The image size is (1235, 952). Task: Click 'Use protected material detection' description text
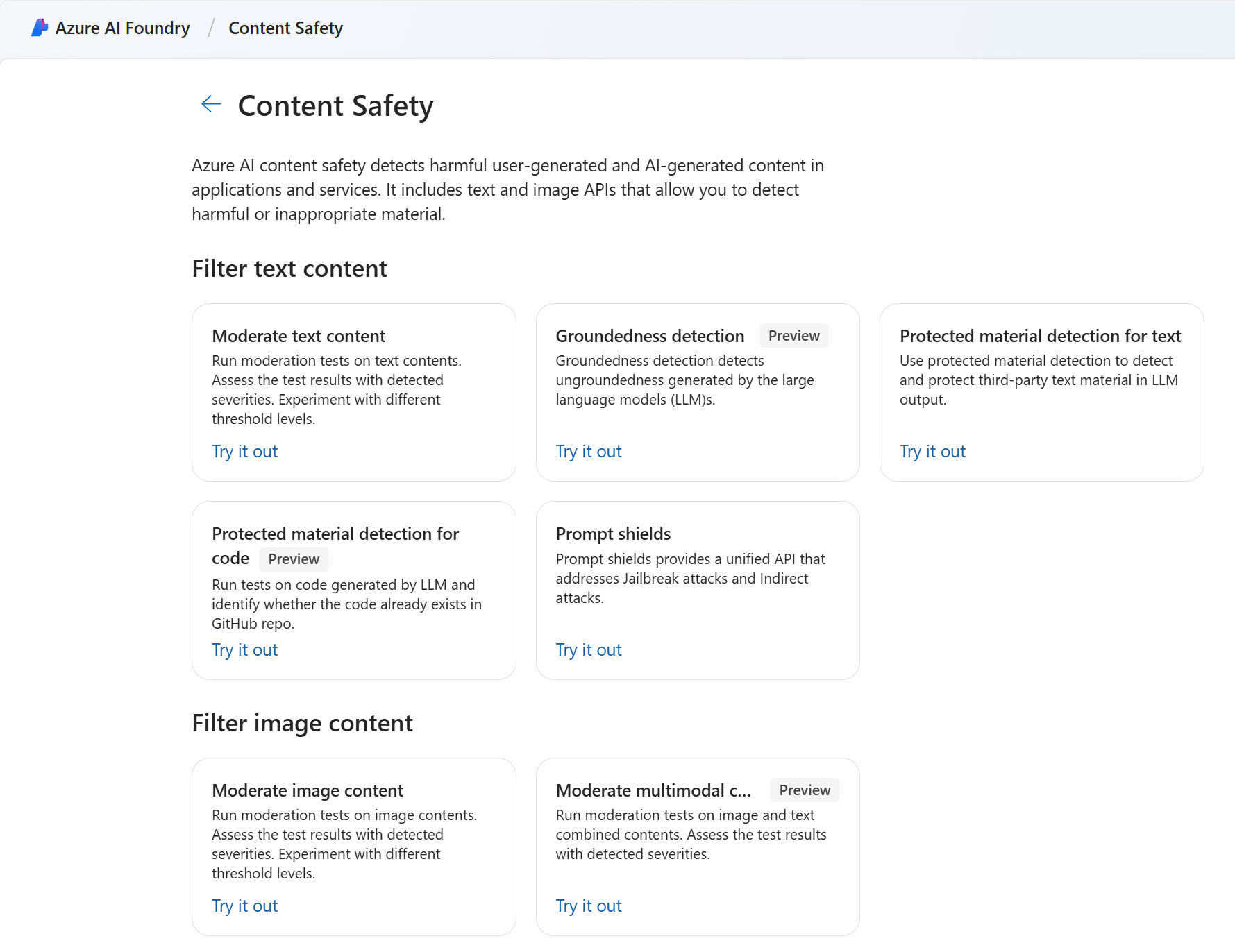coord(1039,380)
